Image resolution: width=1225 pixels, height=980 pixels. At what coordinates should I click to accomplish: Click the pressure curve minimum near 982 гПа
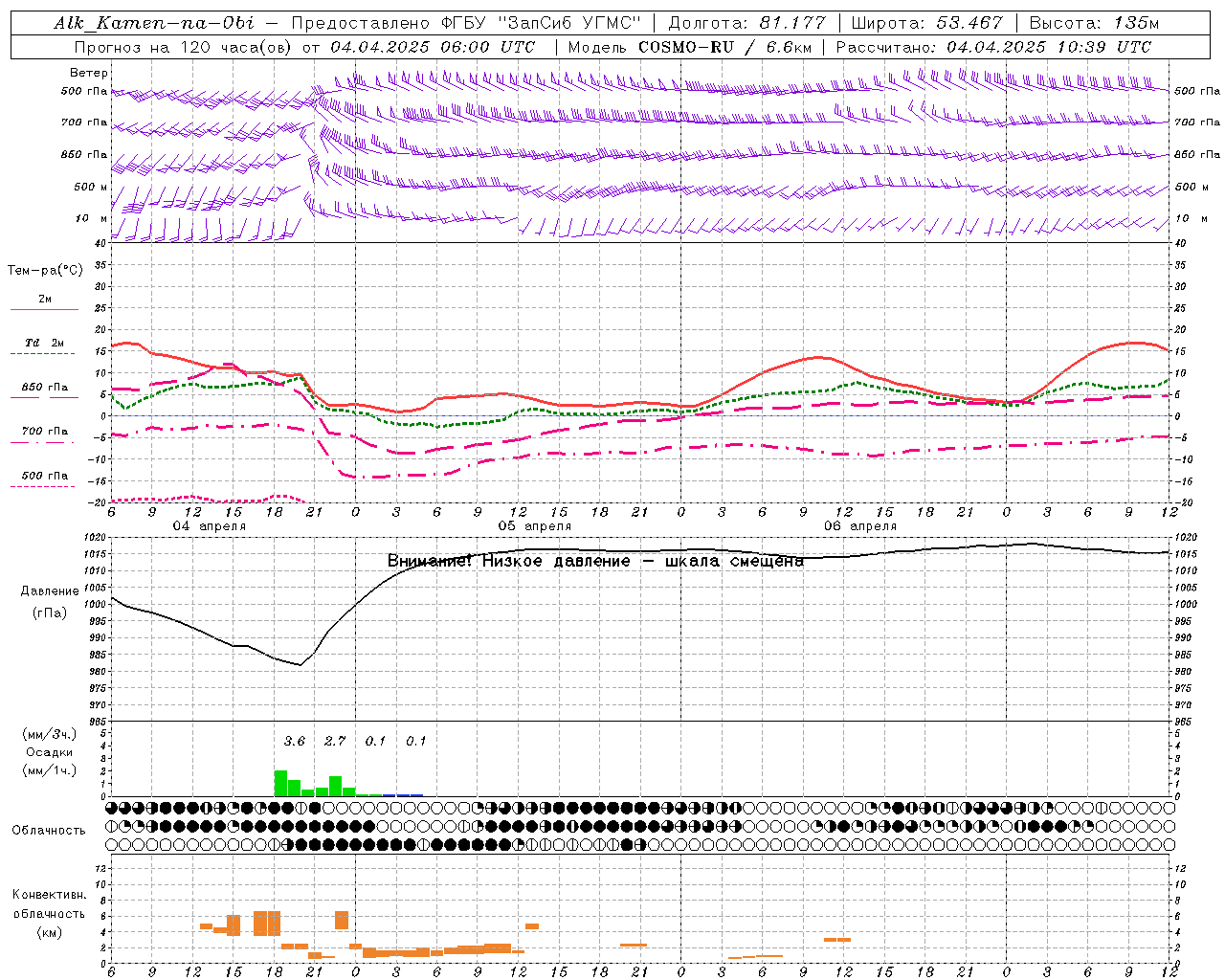coord(301,664)
